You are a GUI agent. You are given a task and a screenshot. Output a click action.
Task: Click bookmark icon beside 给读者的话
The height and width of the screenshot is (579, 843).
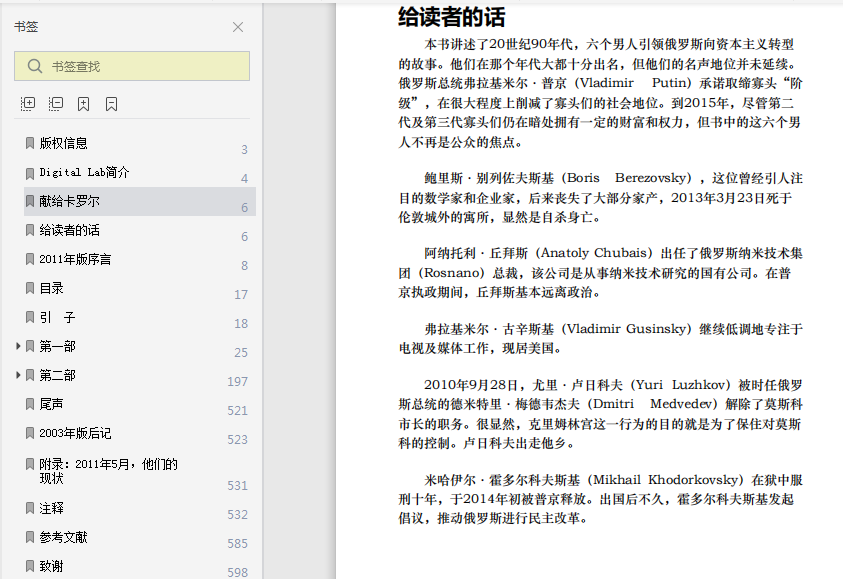click(30, 230)
